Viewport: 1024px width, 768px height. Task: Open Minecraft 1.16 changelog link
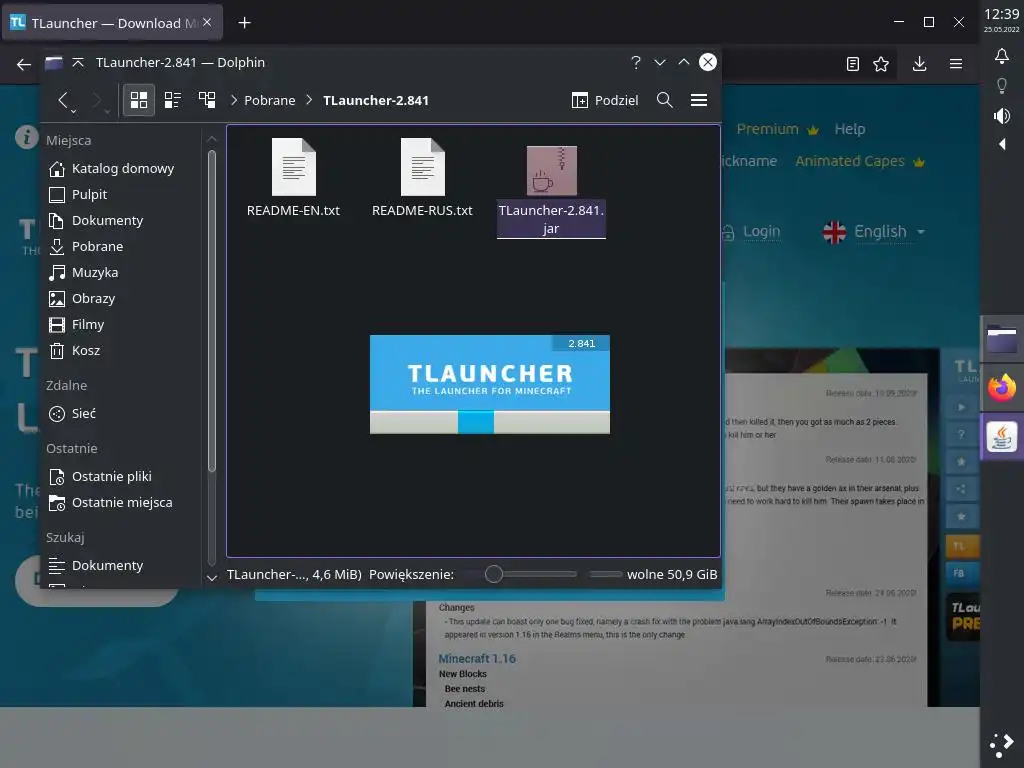477,658
